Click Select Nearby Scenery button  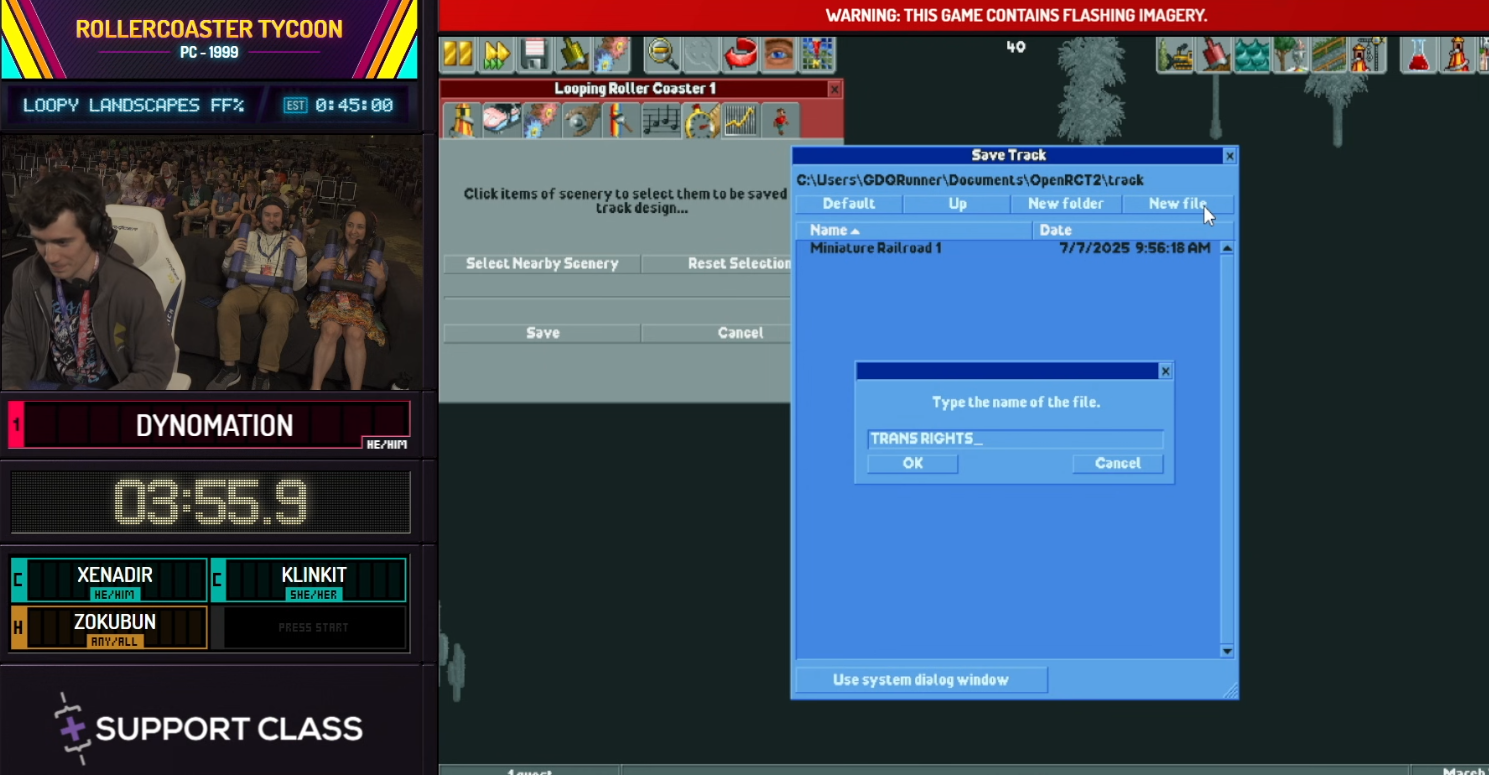coord(542,264)
